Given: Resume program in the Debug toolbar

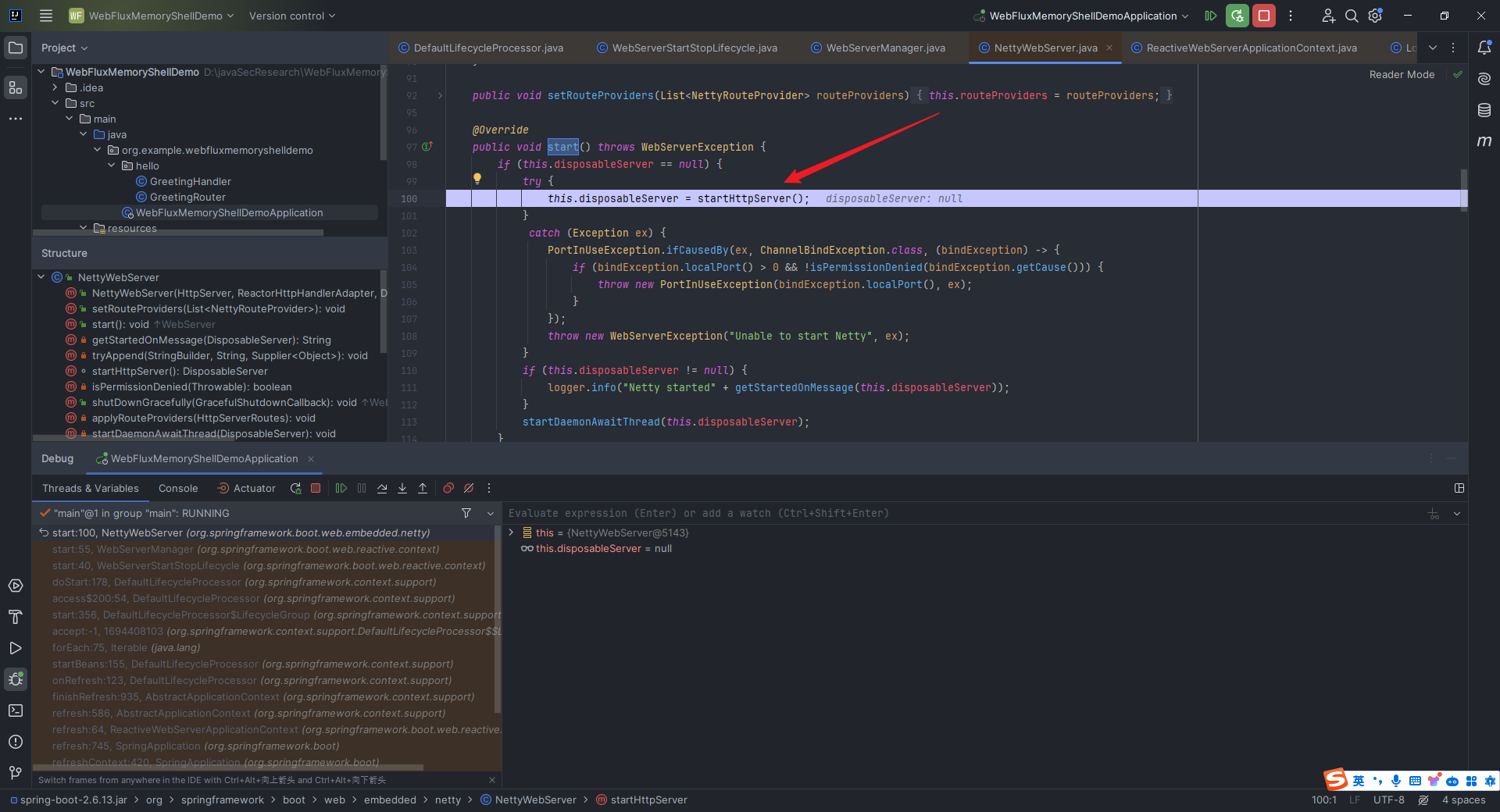Looking at the screenshot, I should click(341, 488).
